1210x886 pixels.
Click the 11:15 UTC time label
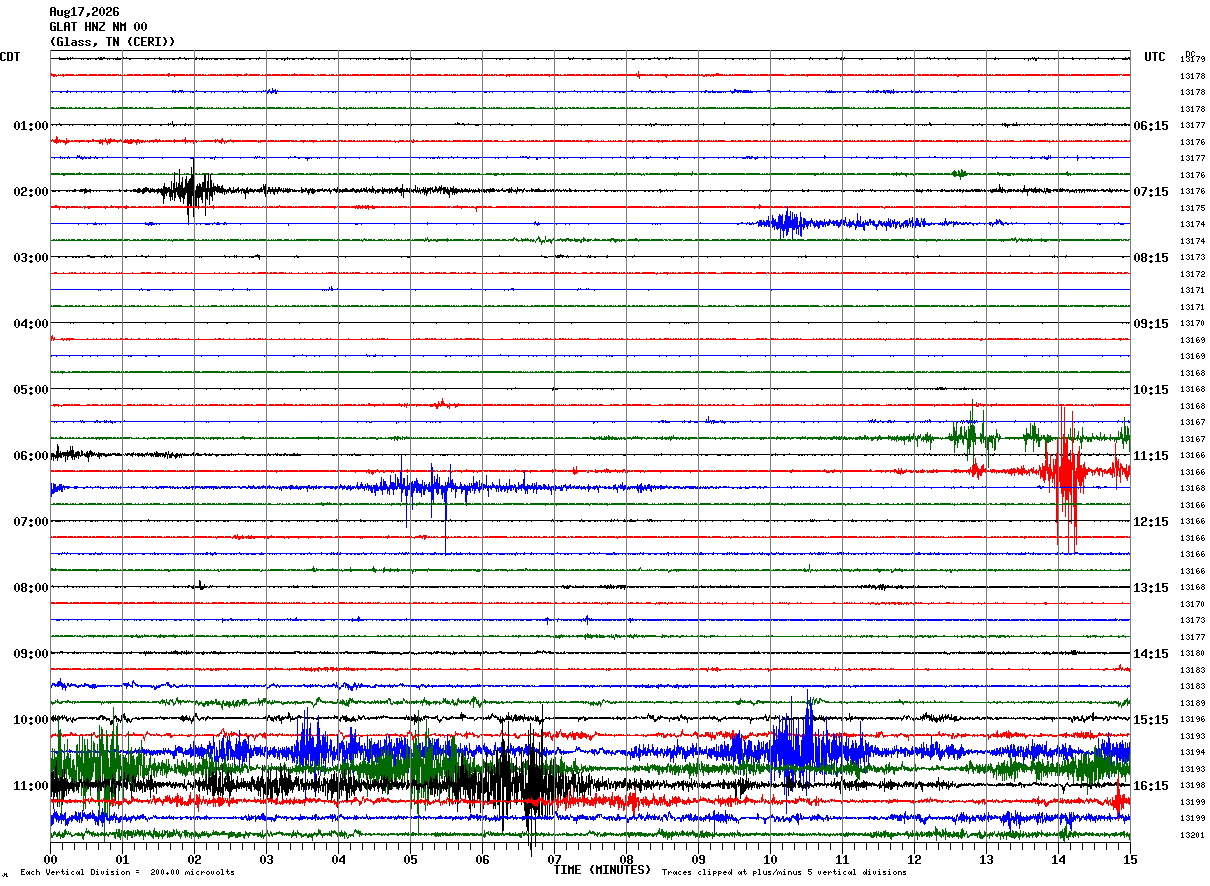[1150, 456]
